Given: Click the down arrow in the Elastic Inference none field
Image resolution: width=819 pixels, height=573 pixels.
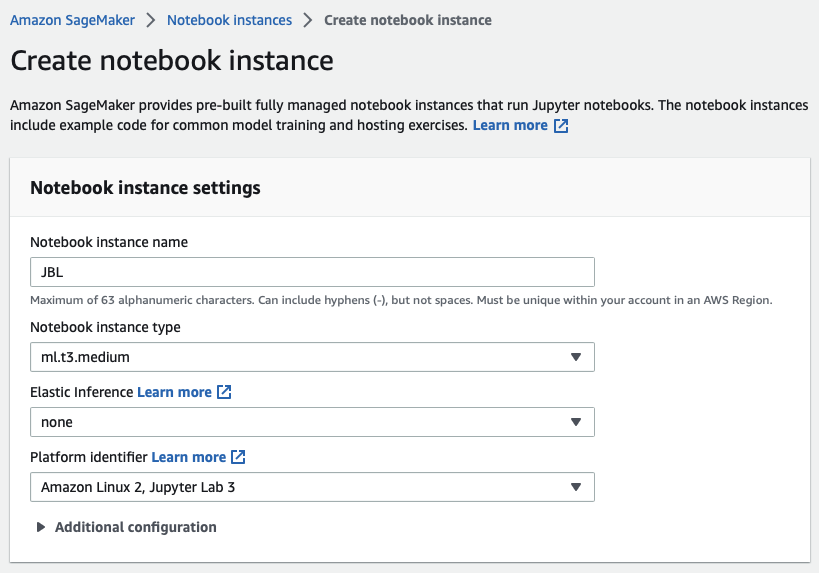Looking at the screenshot, I should (575, 422).
